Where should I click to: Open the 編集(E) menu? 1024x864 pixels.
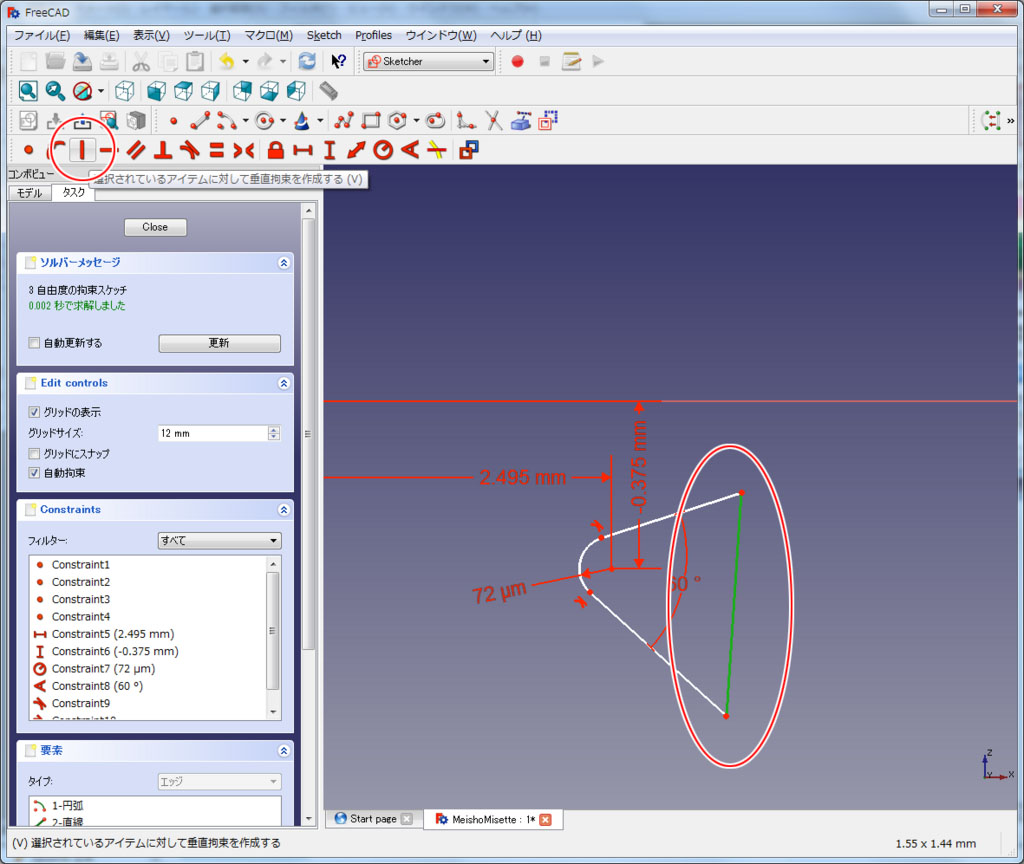click(x=101, y=35)
